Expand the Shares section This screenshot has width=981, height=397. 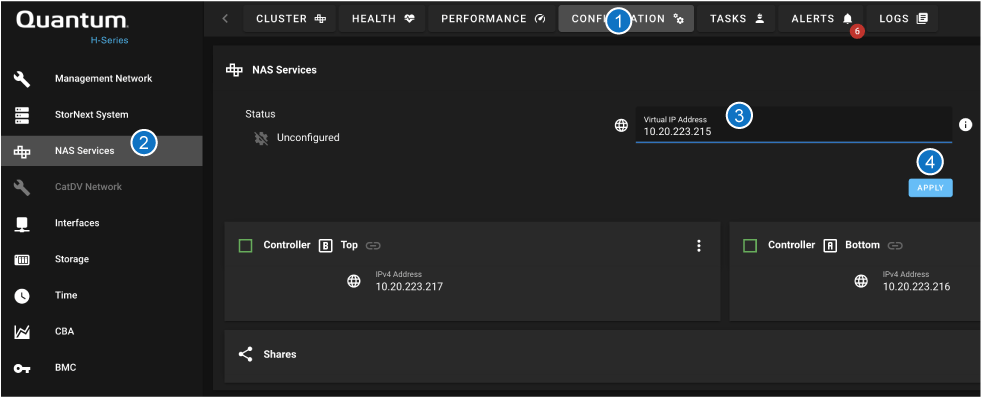(602, 354)
